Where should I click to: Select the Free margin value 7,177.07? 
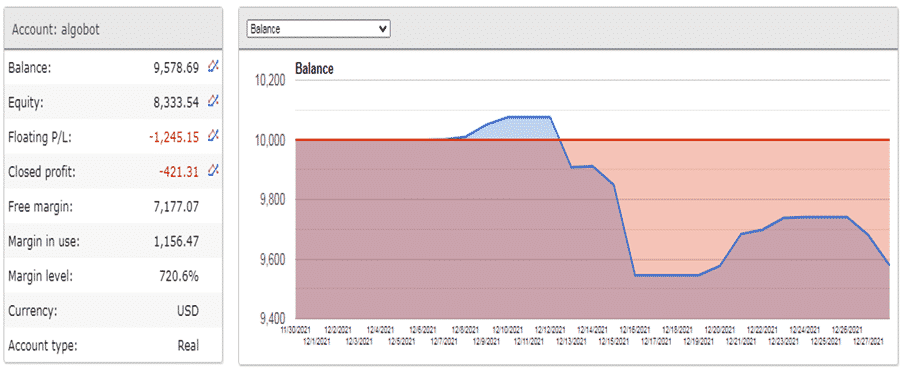[x=175, y=206]
